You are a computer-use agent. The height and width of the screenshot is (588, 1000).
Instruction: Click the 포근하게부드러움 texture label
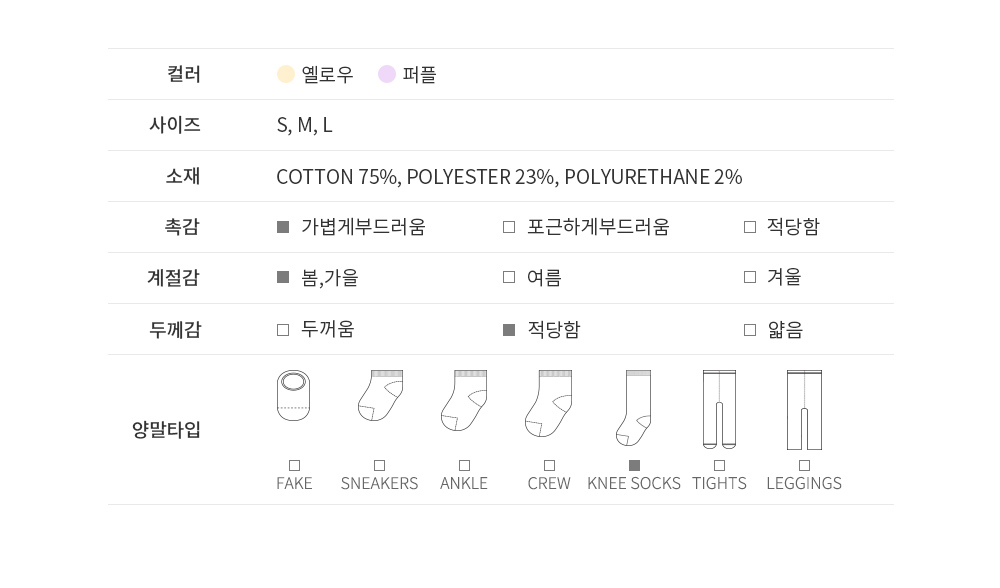point(598,227)
